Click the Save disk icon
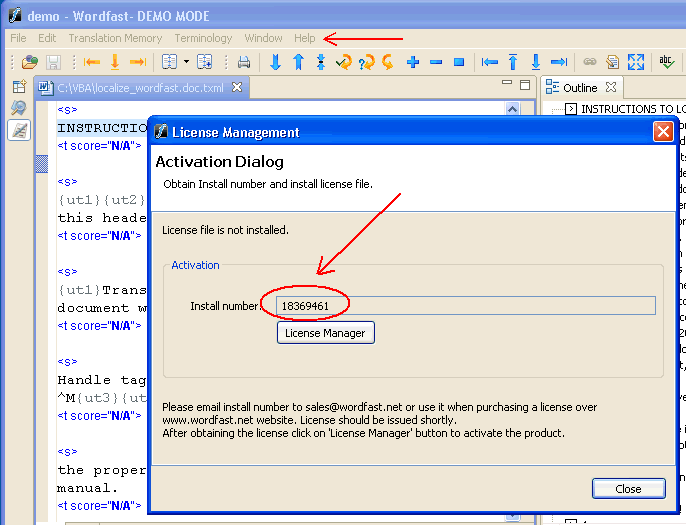686x525 pixels. [53, 62]
